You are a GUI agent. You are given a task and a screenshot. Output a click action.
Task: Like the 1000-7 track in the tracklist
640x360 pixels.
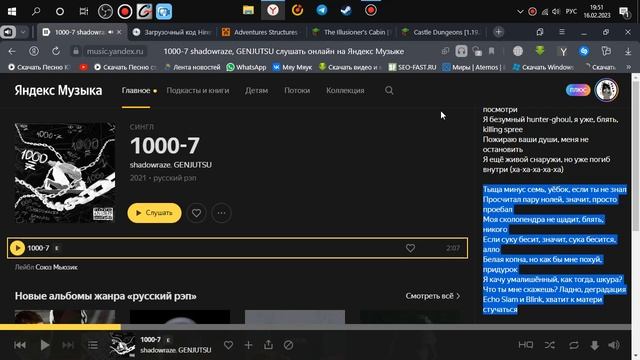coord(410,248)
